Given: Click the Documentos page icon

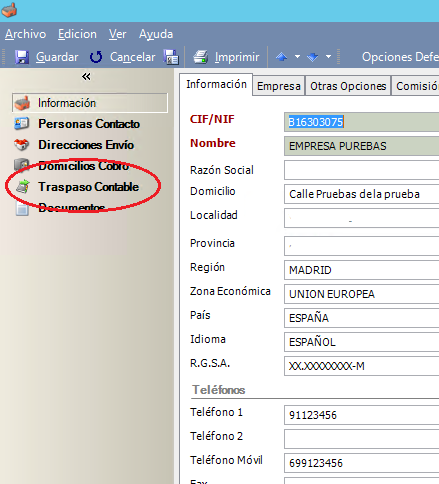Looking at the screenshot, I should coord(22,208).
